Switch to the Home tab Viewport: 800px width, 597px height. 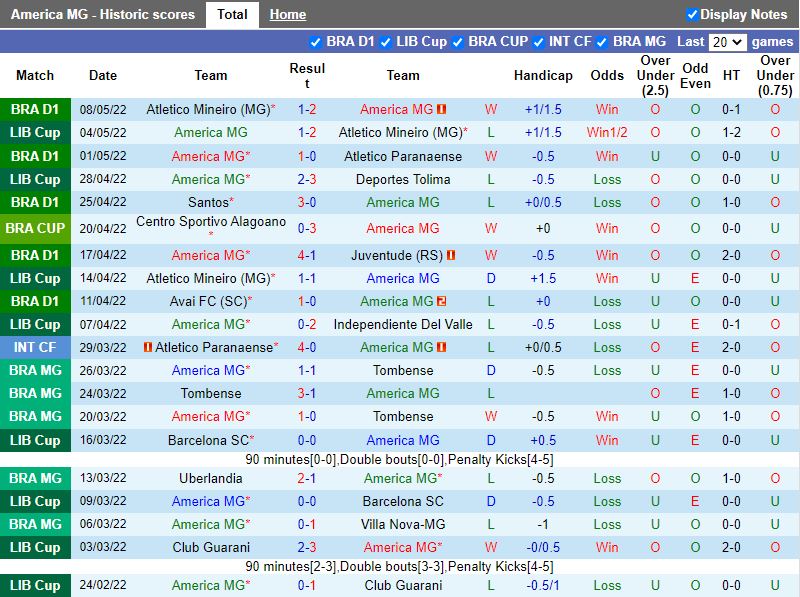[288, 14]
